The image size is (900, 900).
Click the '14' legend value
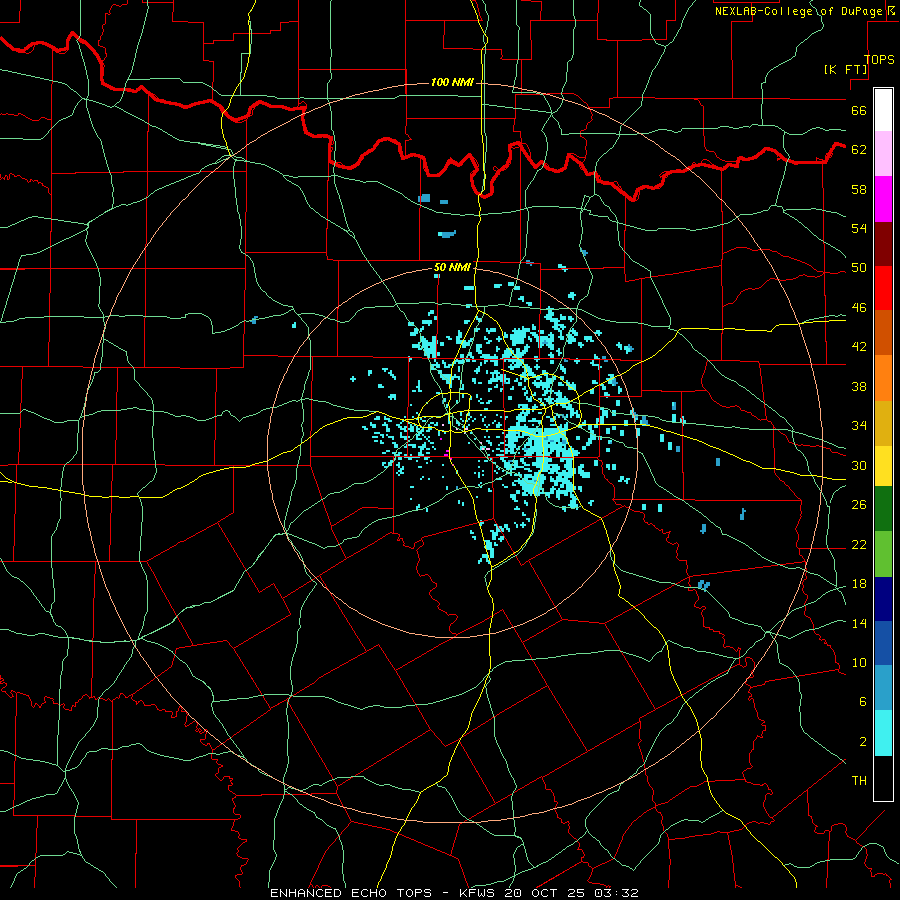[859, 623]
